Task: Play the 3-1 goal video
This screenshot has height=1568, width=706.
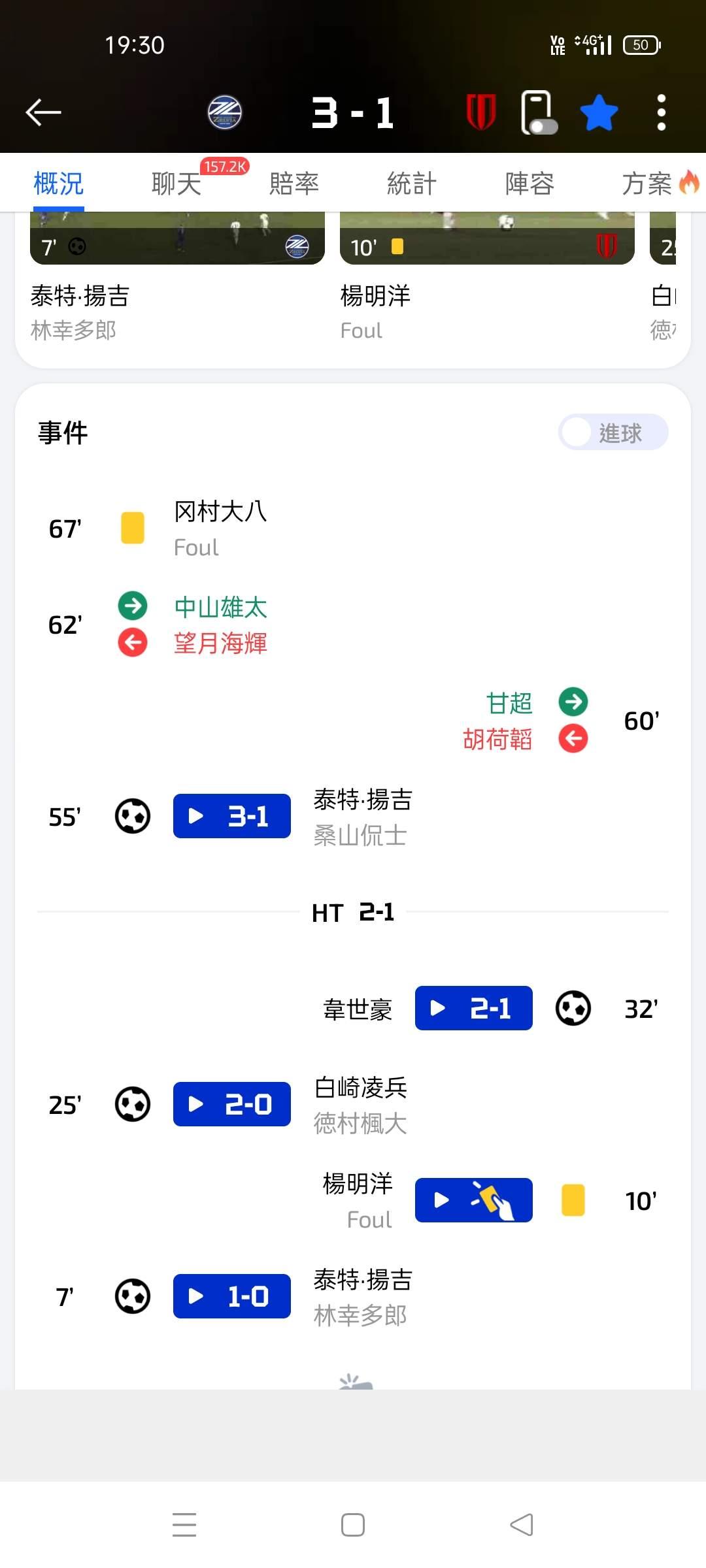Action: (x=231, y=816)
